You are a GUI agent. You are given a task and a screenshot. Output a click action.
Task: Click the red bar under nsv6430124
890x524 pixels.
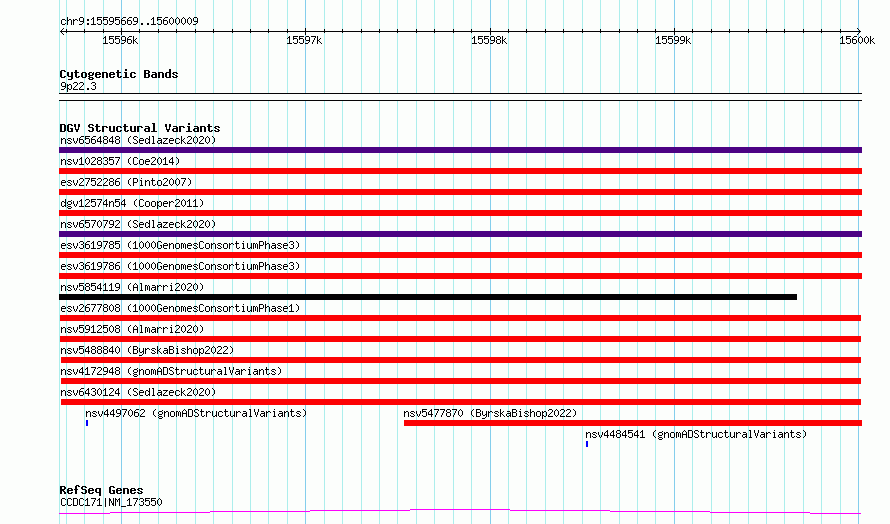pos(461,402)
